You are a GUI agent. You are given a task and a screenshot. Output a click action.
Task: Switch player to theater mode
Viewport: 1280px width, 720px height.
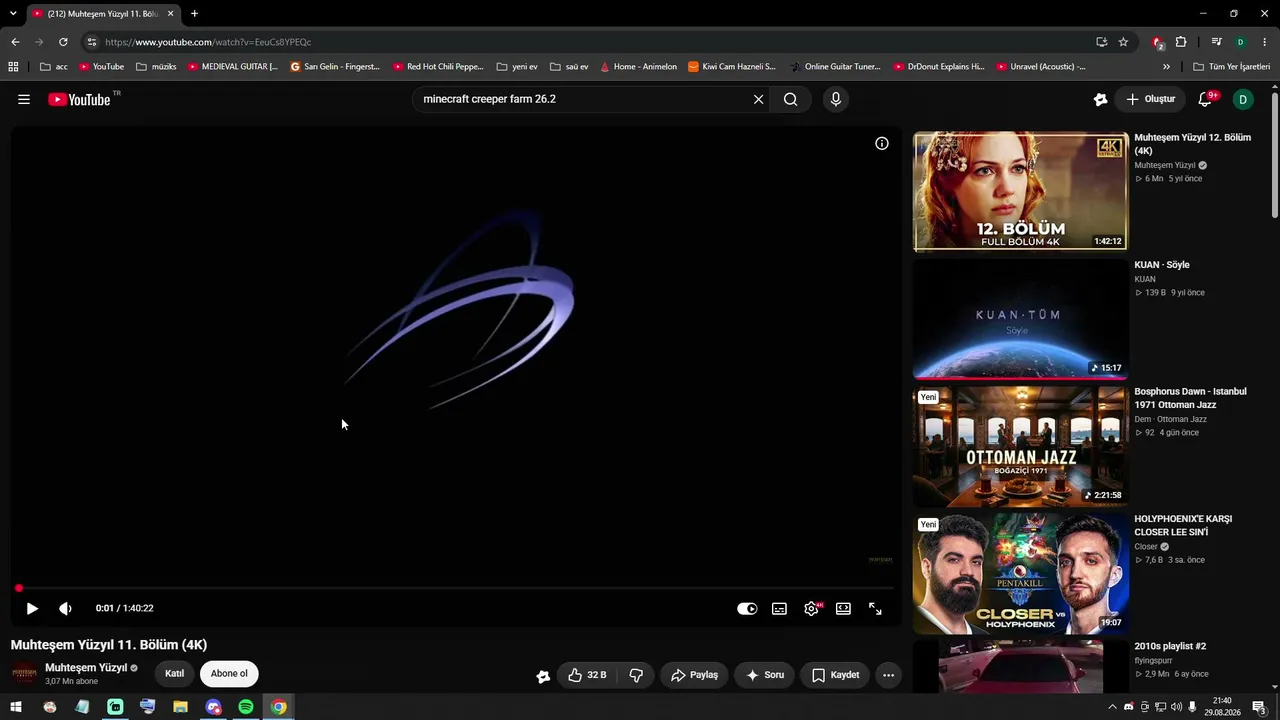point(843,608)
